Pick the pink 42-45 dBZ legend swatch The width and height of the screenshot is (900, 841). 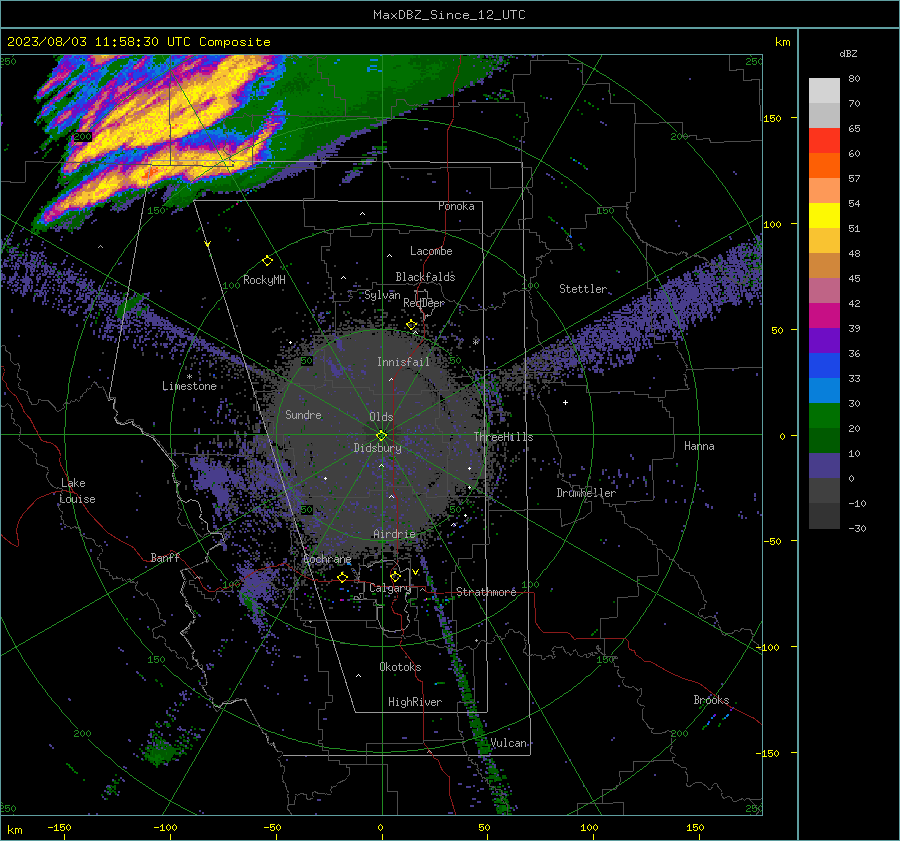[x=824, y=290]
